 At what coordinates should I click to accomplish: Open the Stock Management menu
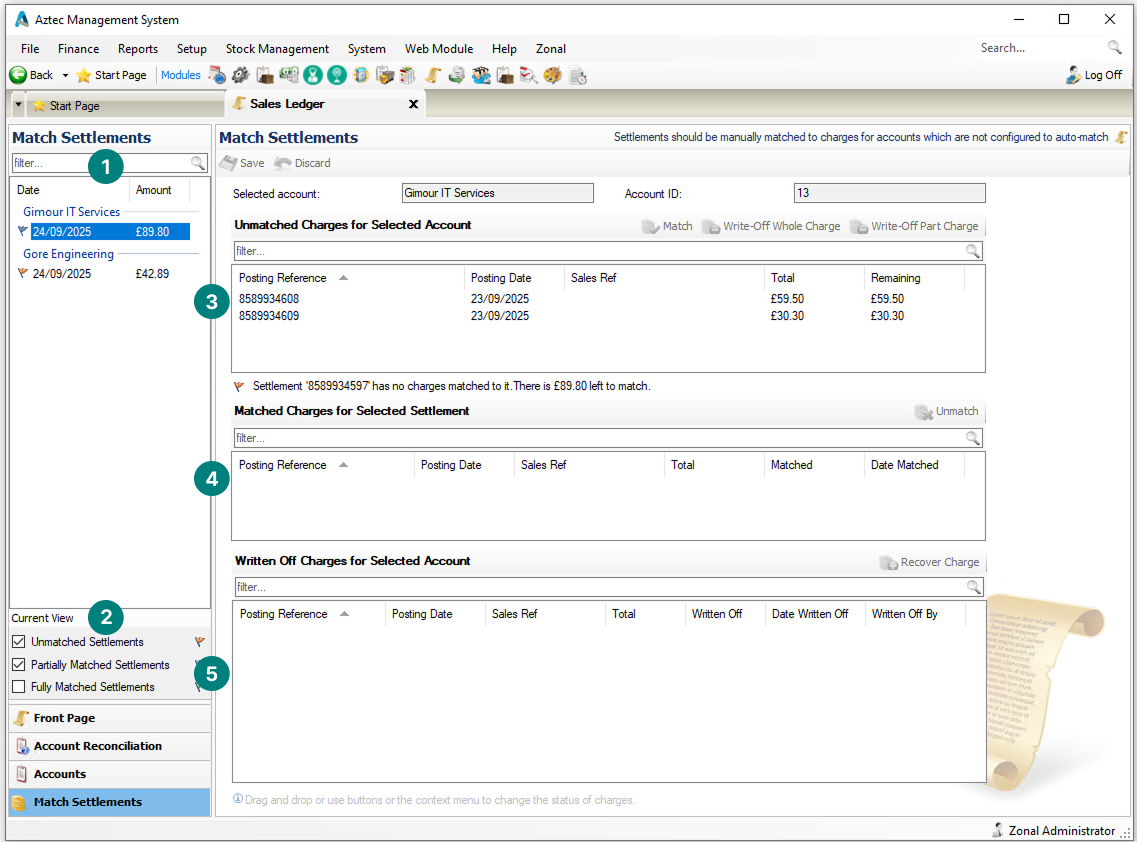(x=277, y=48)
